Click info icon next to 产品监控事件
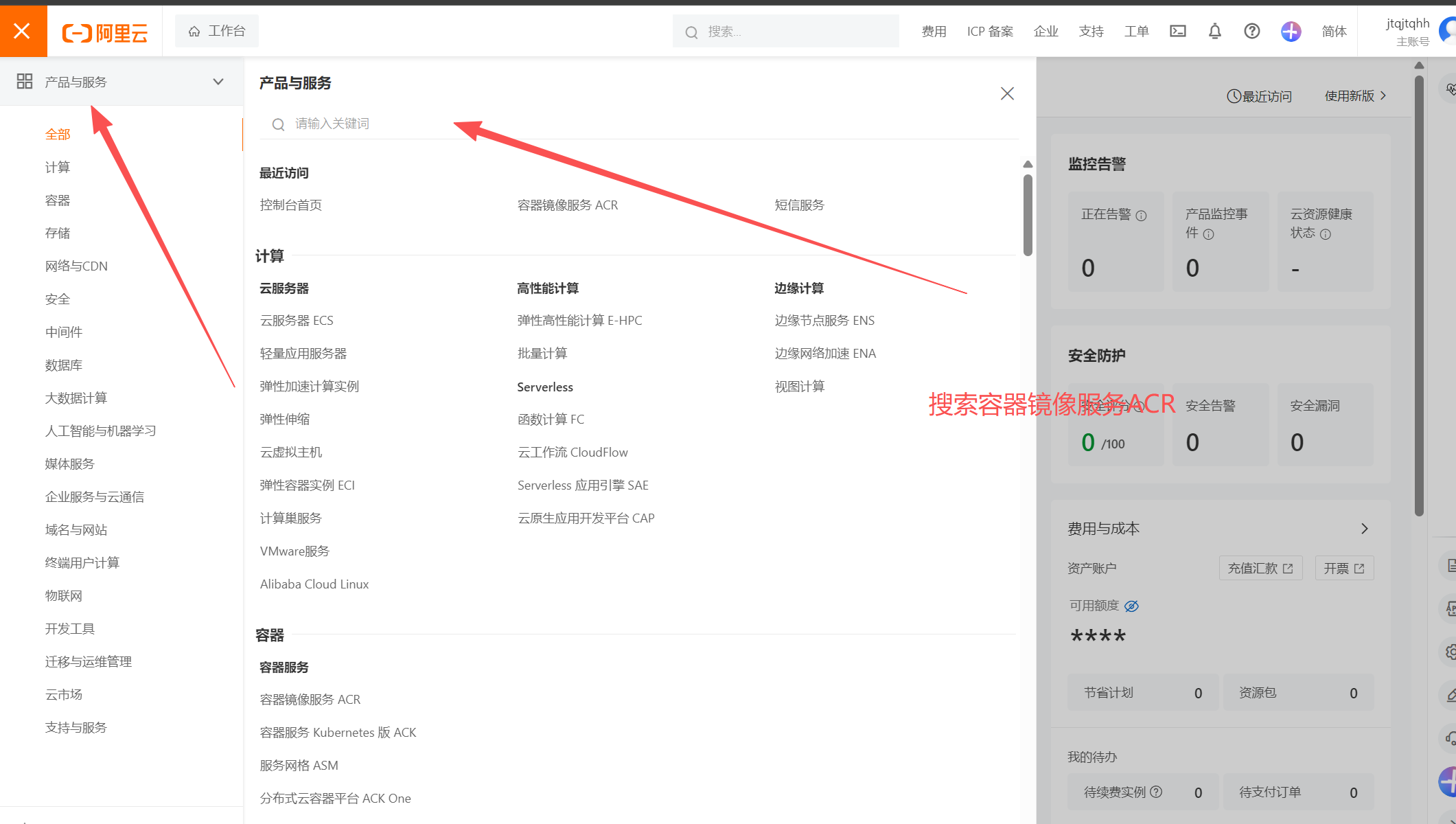The image size is (1456, 824). [x=1209, y=234]
